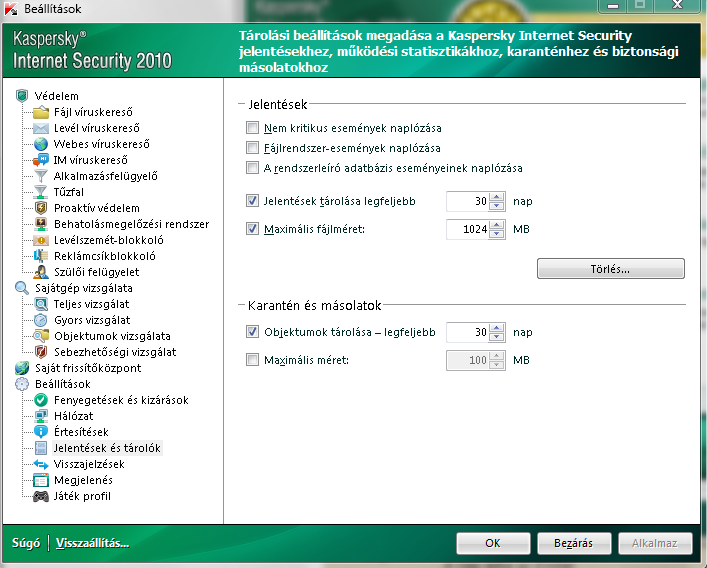Increase the Maximális fájlméret MB value
Screen dimensions: 707x568
[x=496, y=224]
